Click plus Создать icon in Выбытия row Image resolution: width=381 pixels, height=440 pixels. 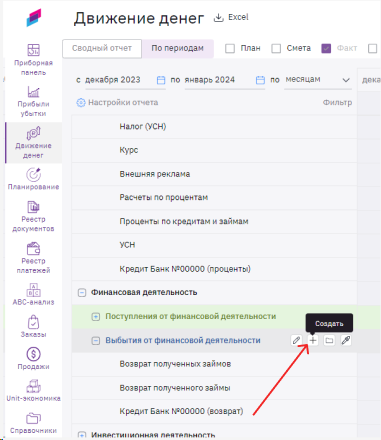[313, 340]
